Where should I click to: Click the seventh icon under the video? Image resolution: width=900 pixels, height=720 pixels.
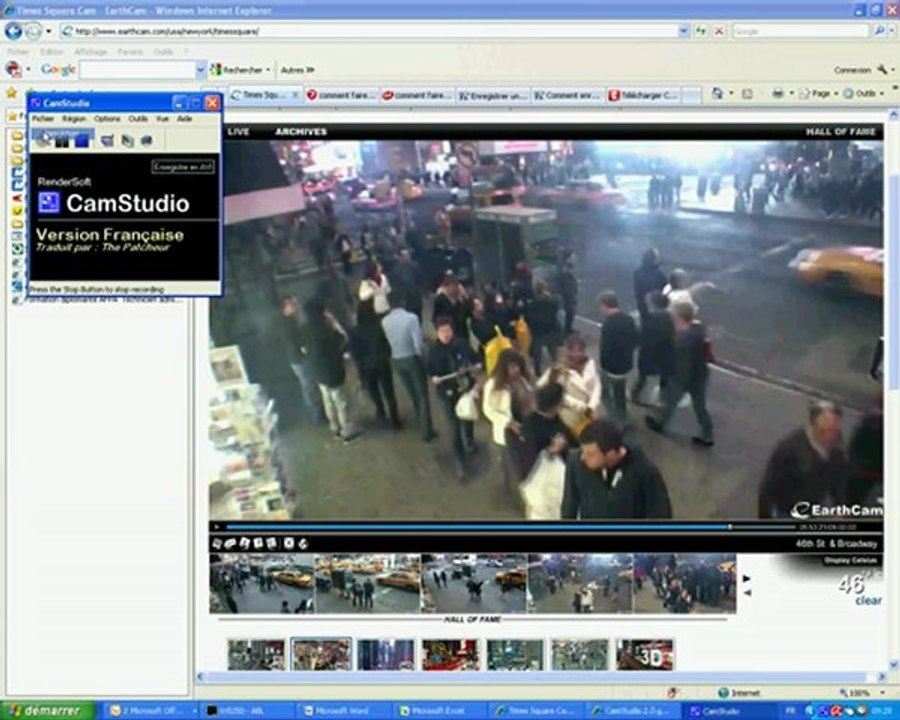tap(303, 543)
